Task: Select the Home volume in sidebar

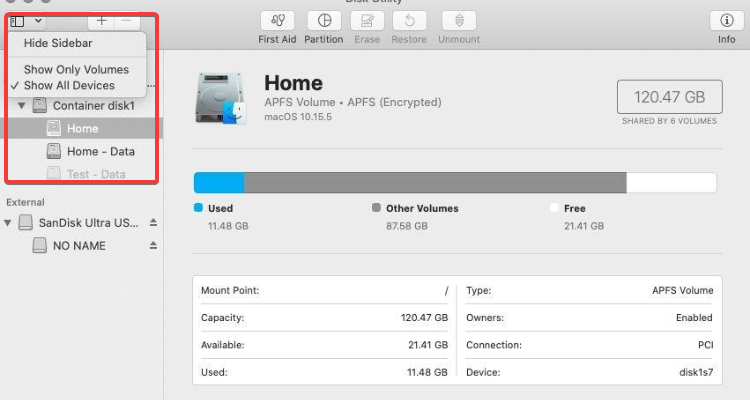Action: point(81,128)
